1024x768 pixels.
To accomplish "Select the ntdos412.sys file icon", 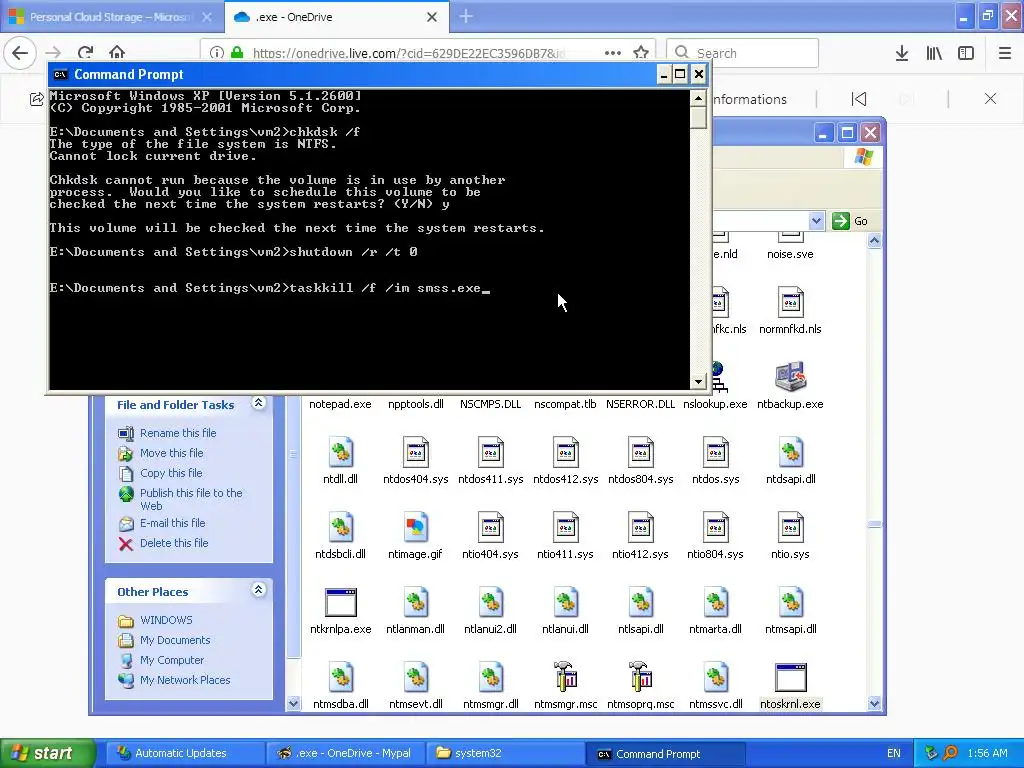I will coord(566,453).
